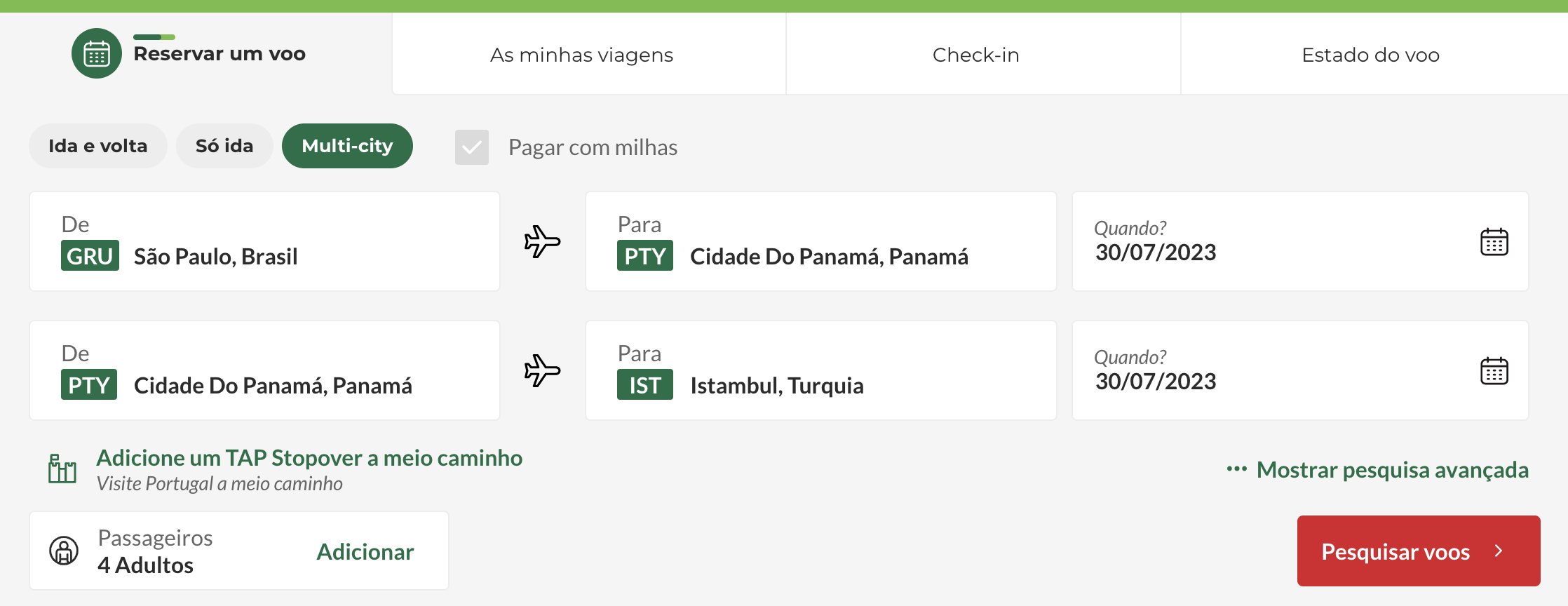Toggle the Pagar com milhas checkbox
This screenshot has width=1568, height=606.
point(472,147)
